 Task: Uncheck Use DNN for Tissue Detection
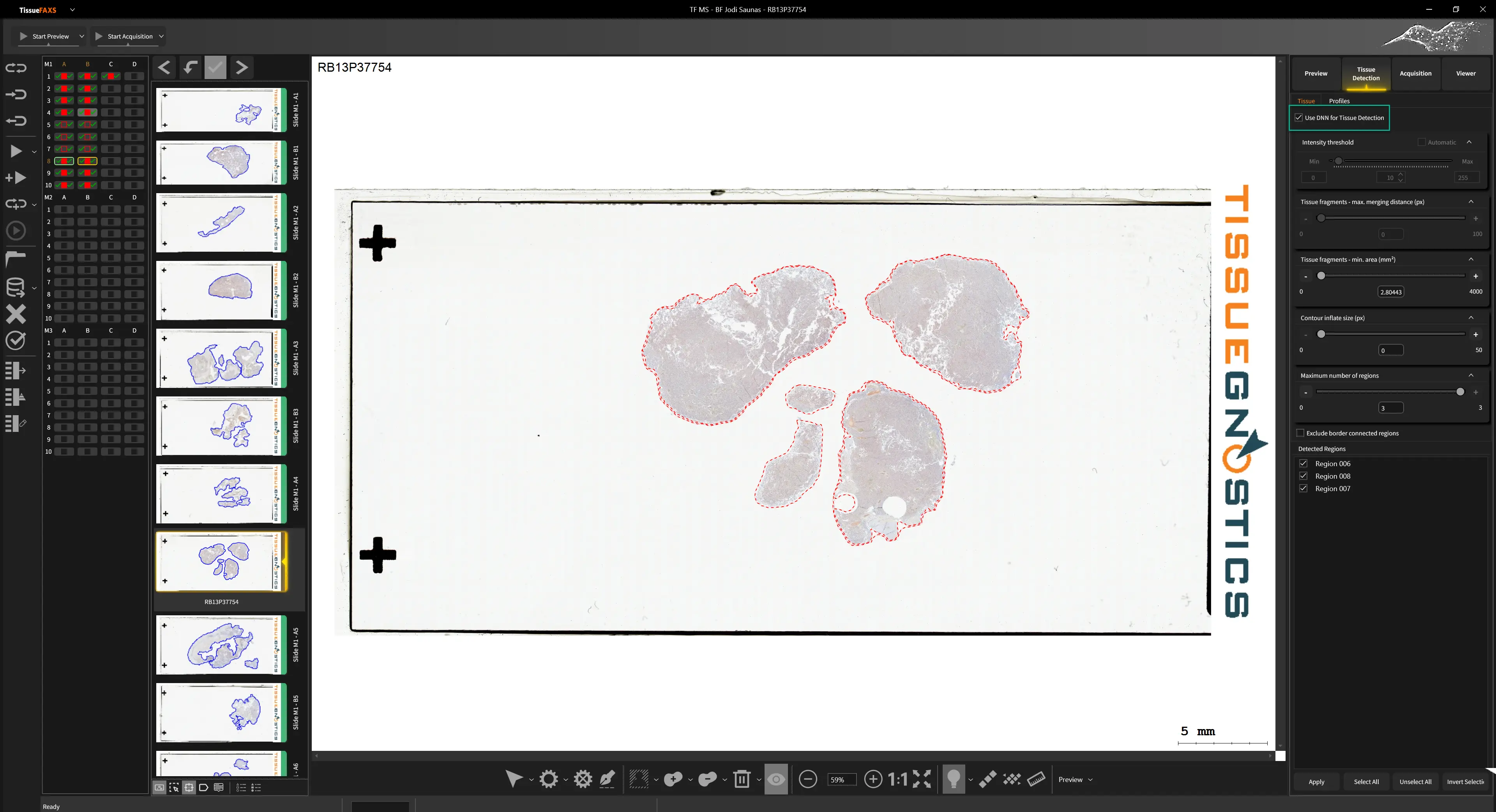coord(1298,118)
